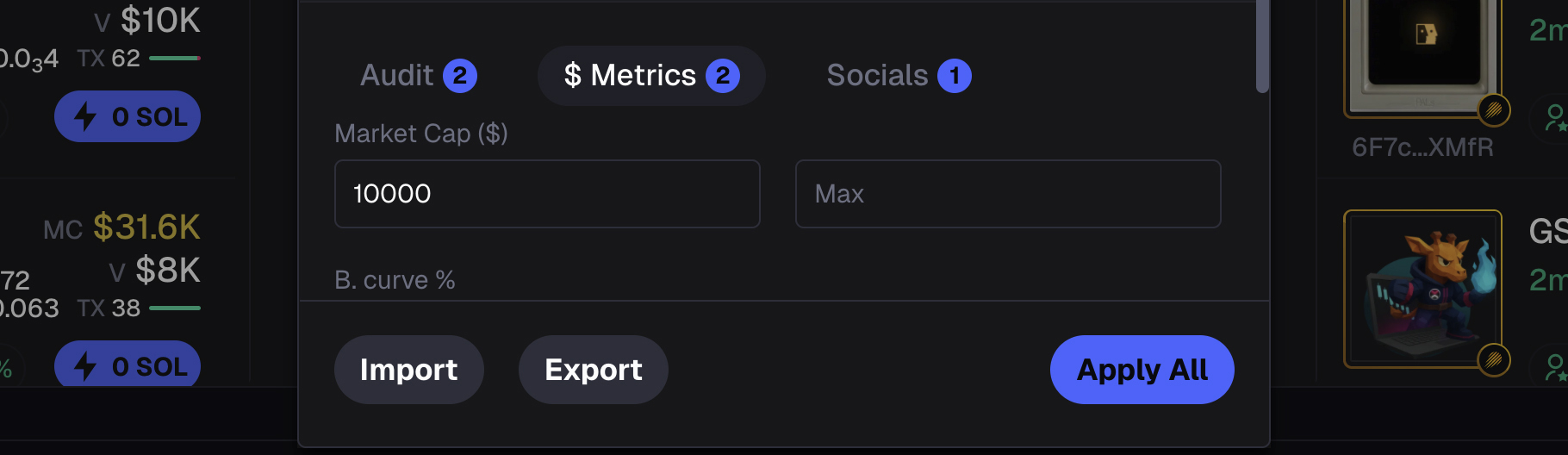Switch to the Audit tab
The width and height of the screenshot is (1568, 455).
tap(418, 76)
